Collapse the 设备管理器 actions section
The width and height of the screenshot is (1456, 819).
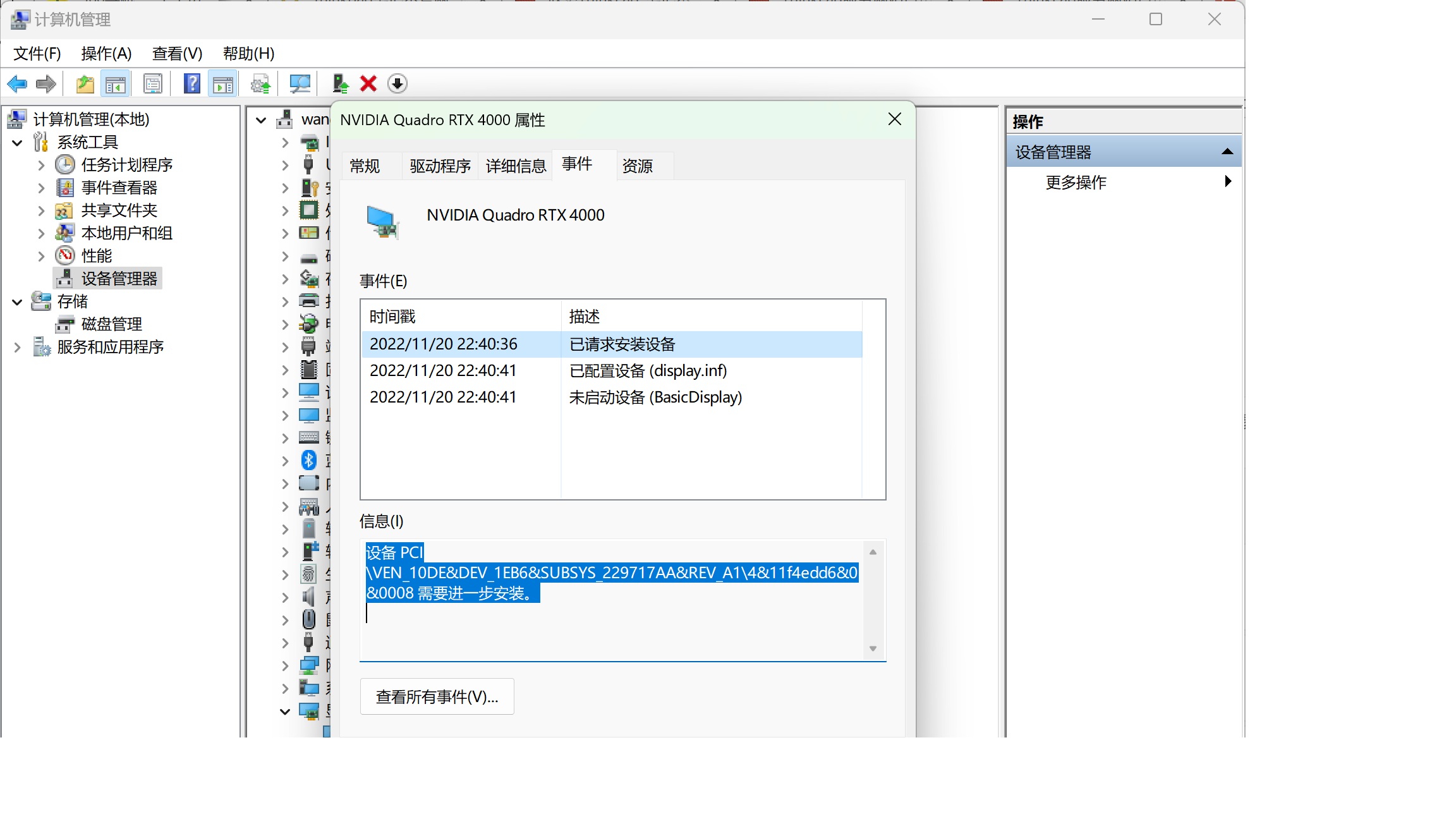pyautogui.click(x=1227, y=152)
